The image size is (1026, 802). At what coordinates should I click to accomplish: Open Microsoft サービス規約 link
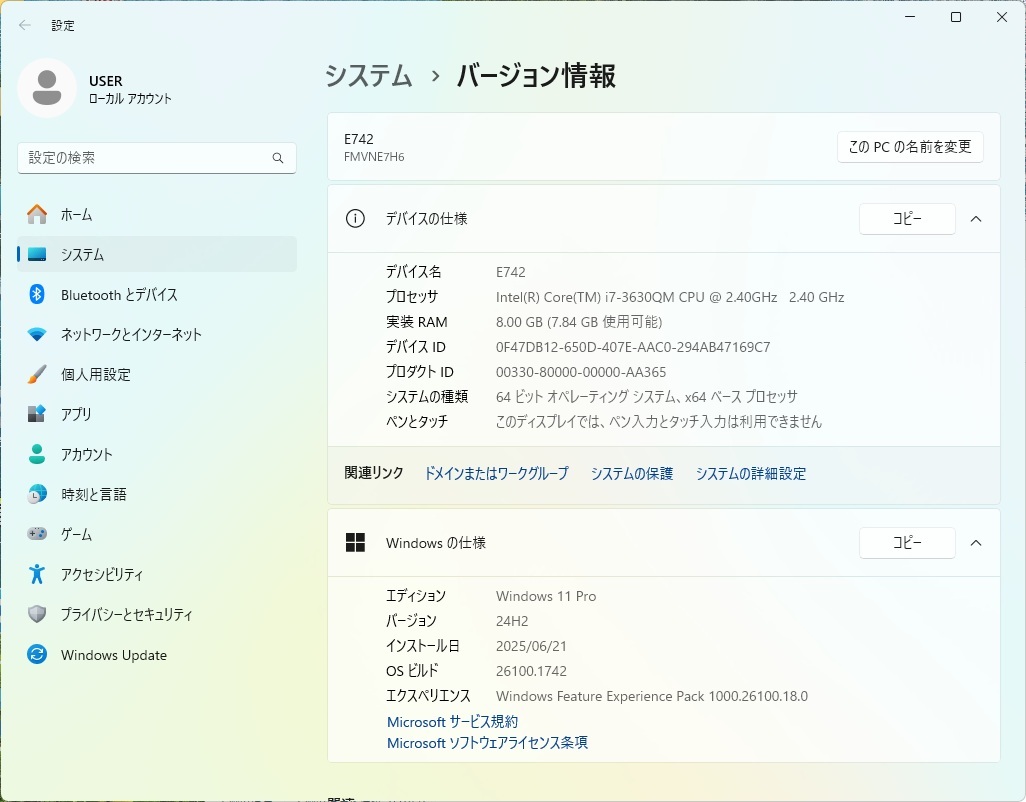click(453, 722)
